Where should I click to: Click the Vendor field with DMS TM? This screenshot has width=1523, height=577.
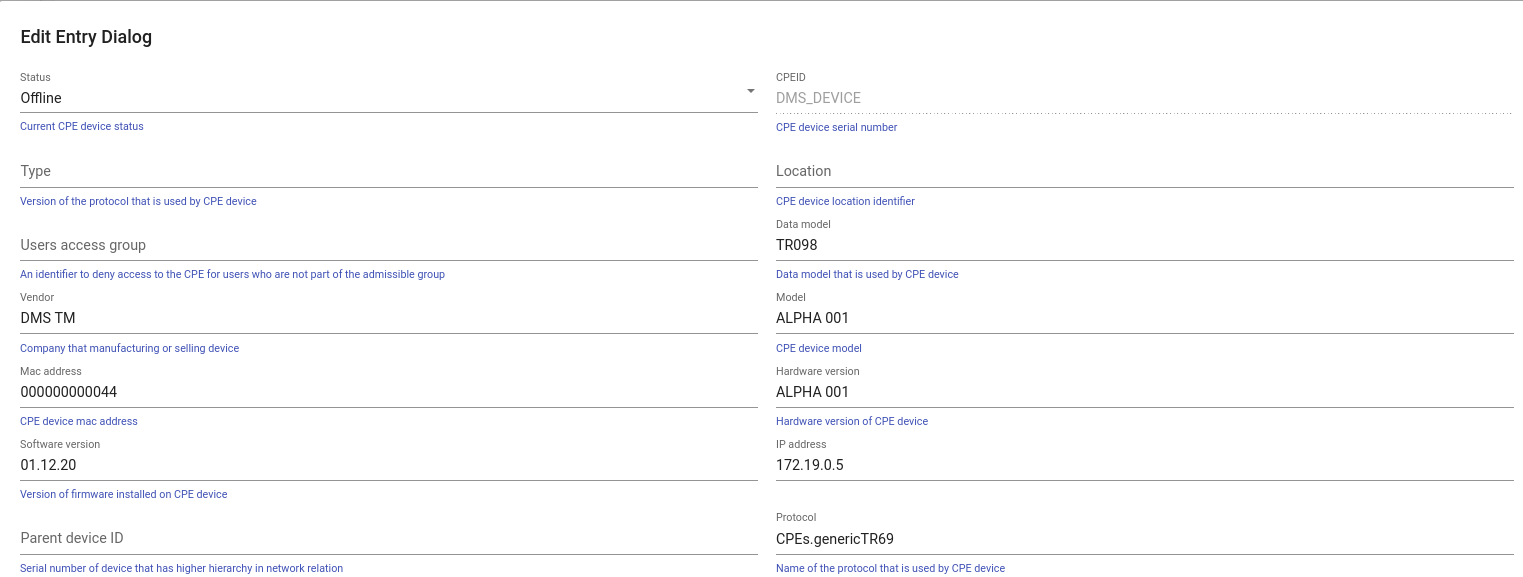[x=388, y=318]
